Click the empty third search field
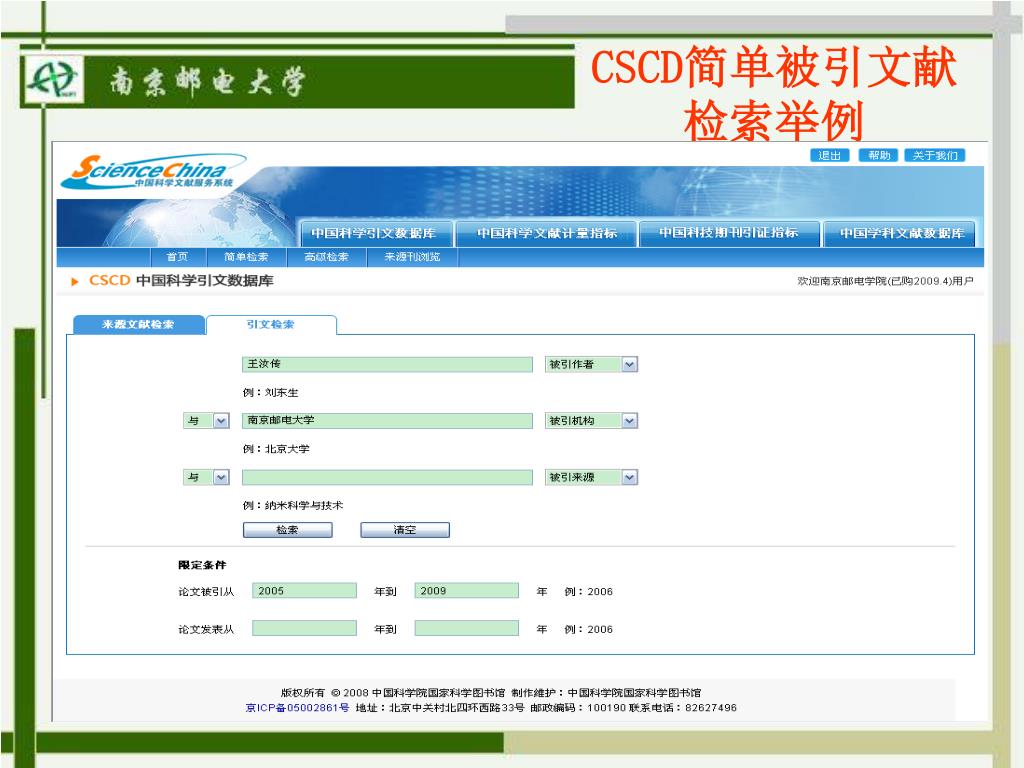 (x=387, y=477)
